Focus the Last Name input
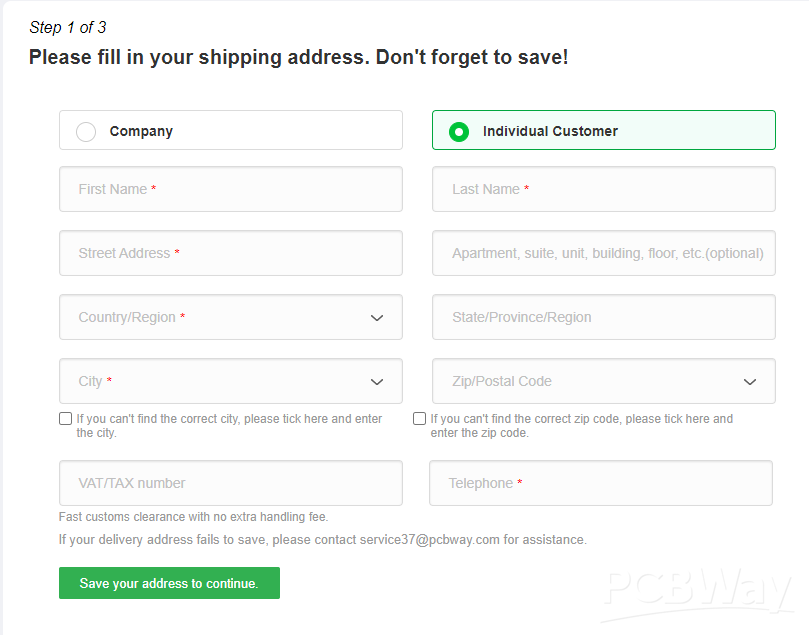 [x=603, y=189]
